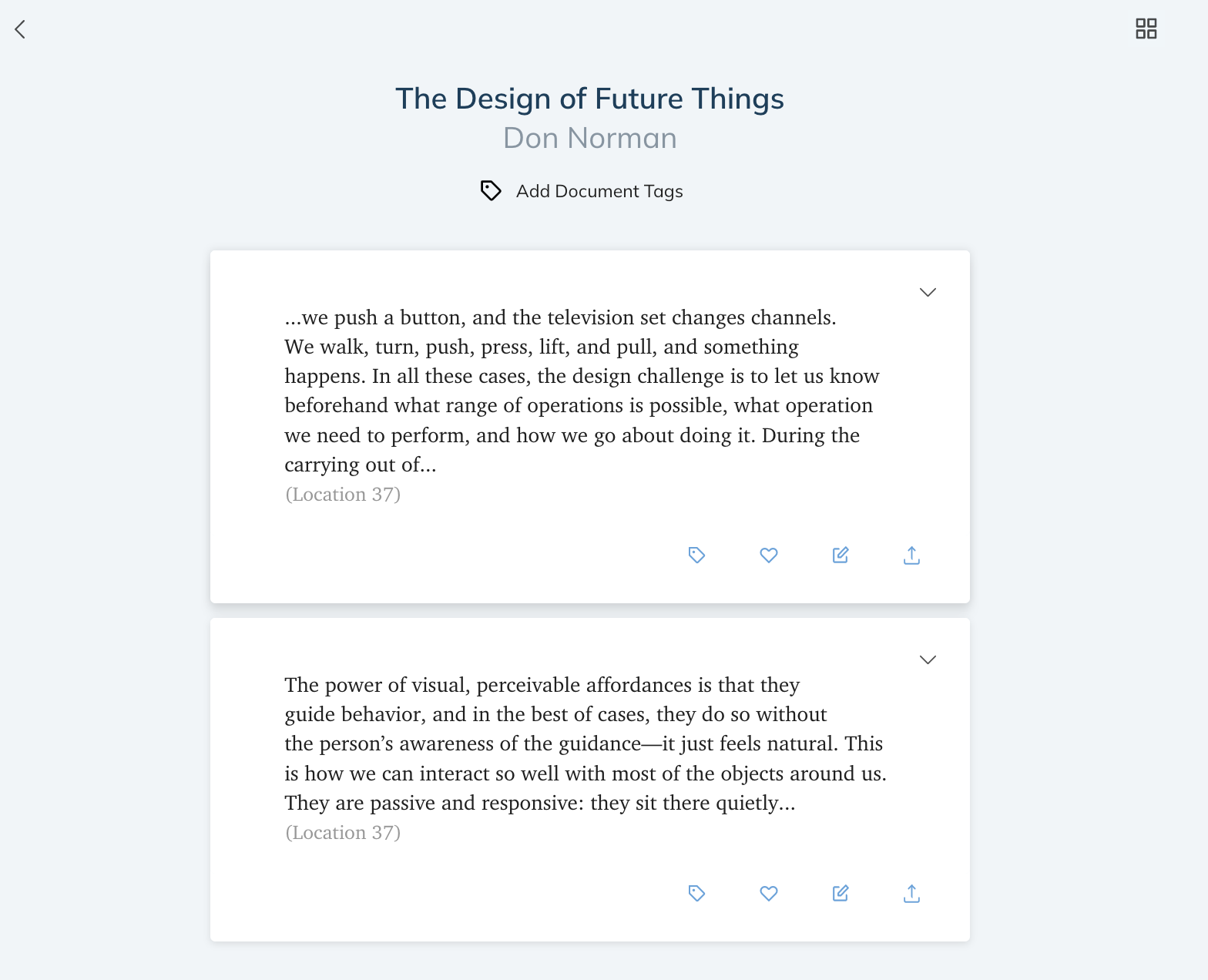Click Add Document Tags
1208x980 pixels.
(599, 191)
